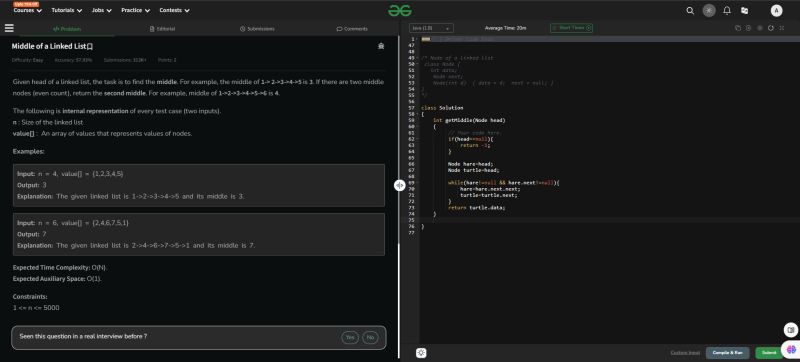
Task: Click the Custom Input link
Action: (685, 353)
